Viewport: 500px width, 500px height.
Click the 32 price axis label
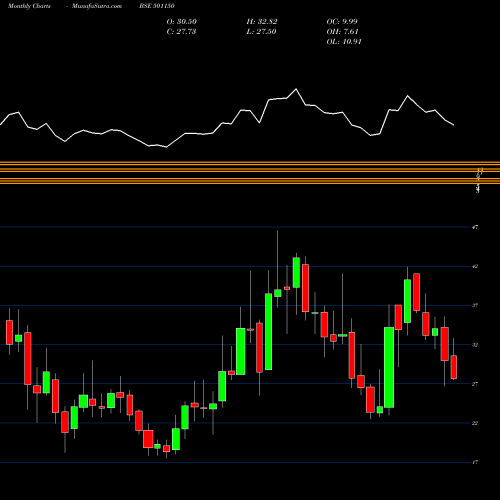pos(475,345)
